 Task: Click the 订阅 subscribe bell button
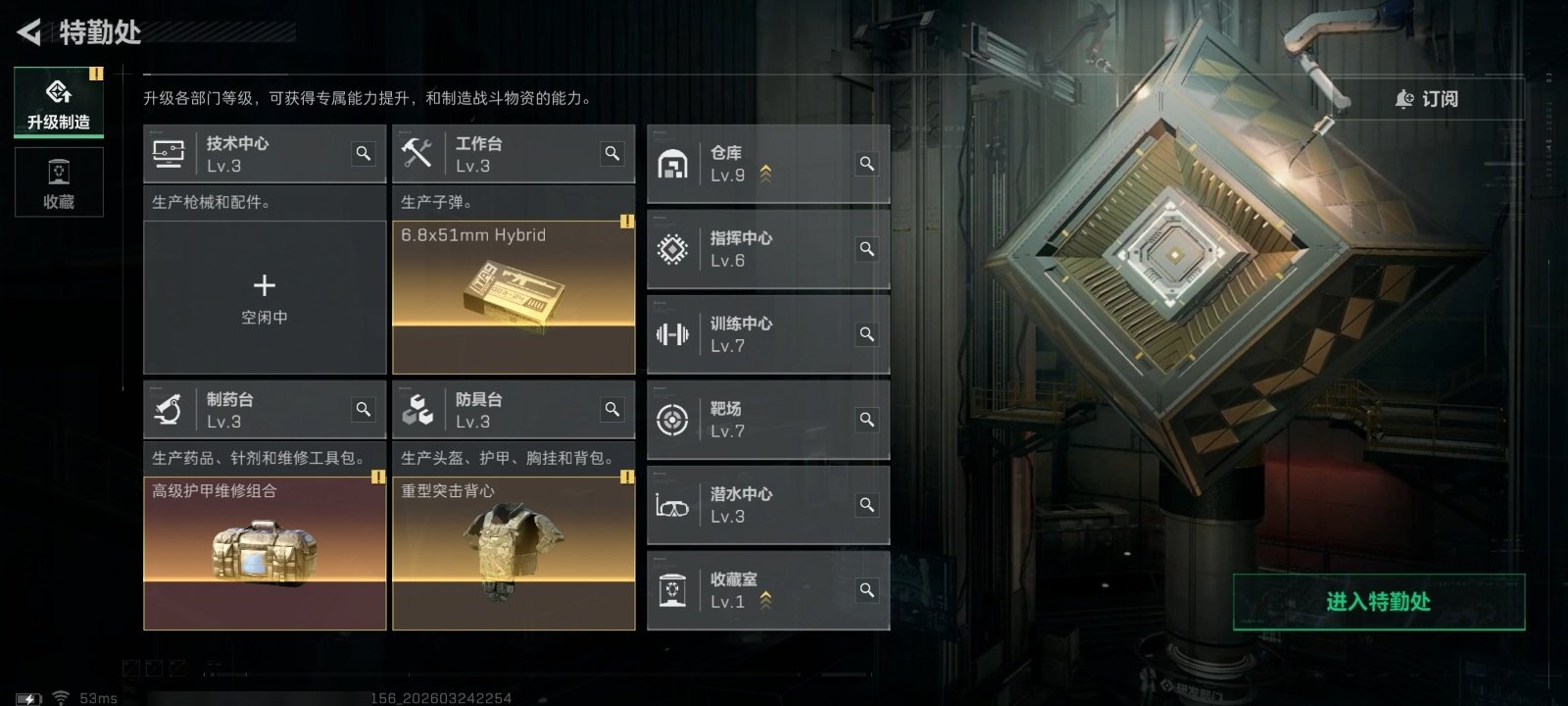(x=1427, y=99)
